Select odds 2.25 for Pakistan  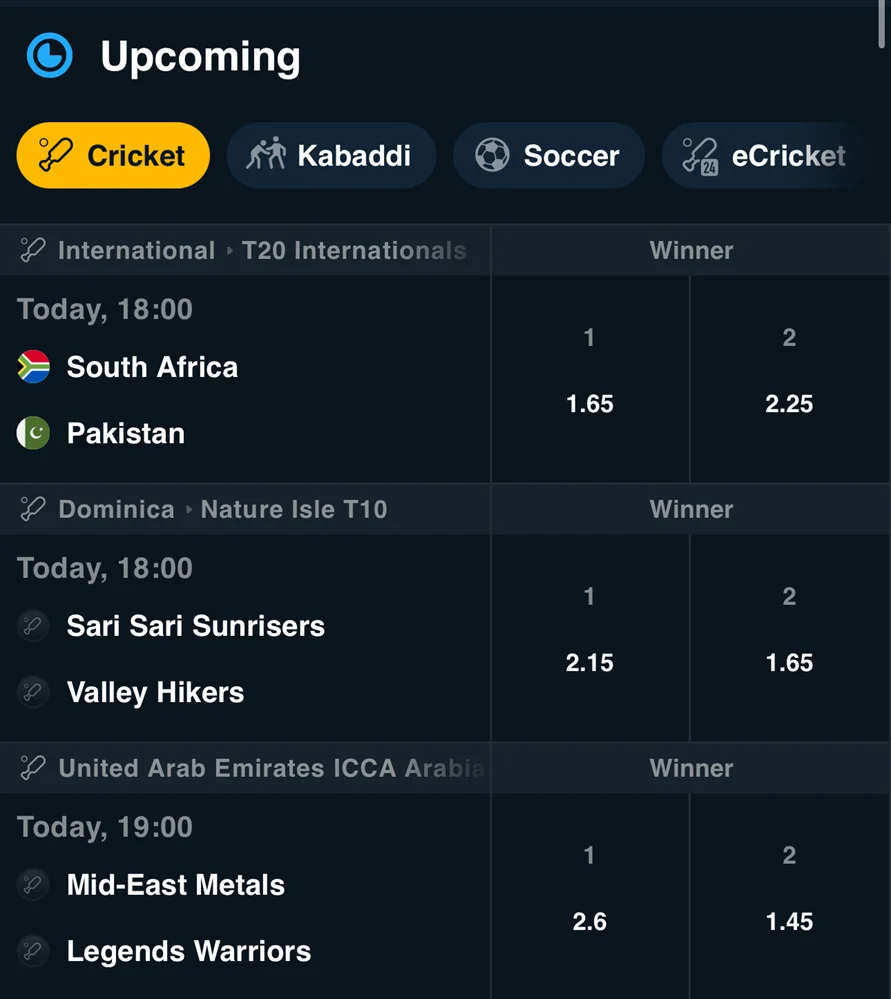[x=789, y=381]
